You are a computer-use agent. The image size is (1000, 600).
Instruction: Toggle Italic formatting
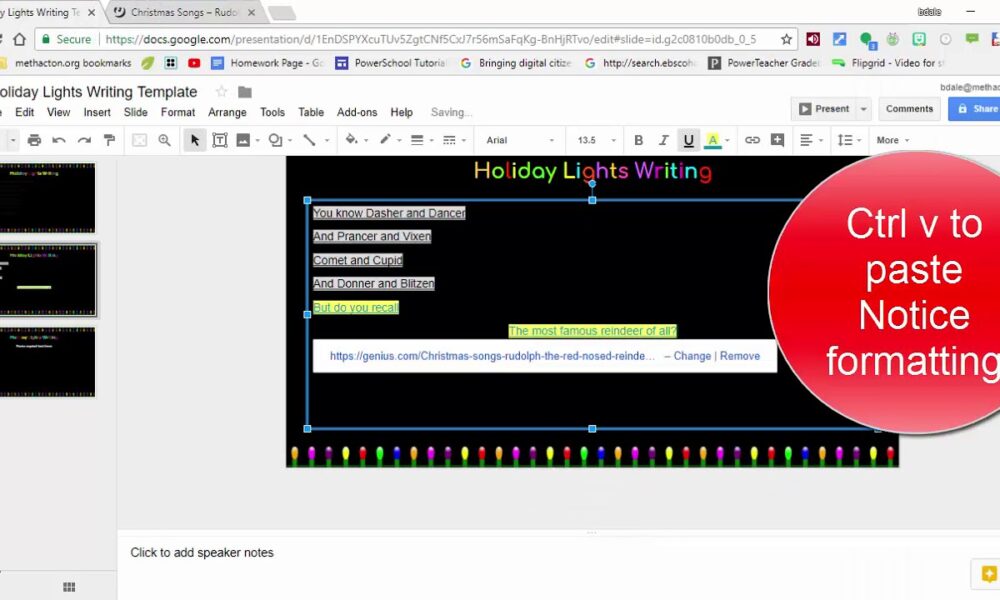(x=664, y=140)
